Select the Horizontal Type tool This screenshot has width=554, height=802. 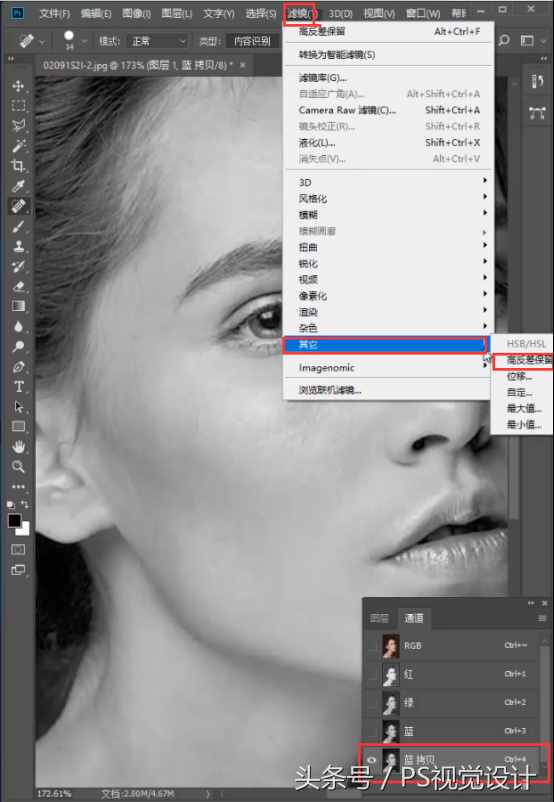pyautogui.click(x=18, y=387)
